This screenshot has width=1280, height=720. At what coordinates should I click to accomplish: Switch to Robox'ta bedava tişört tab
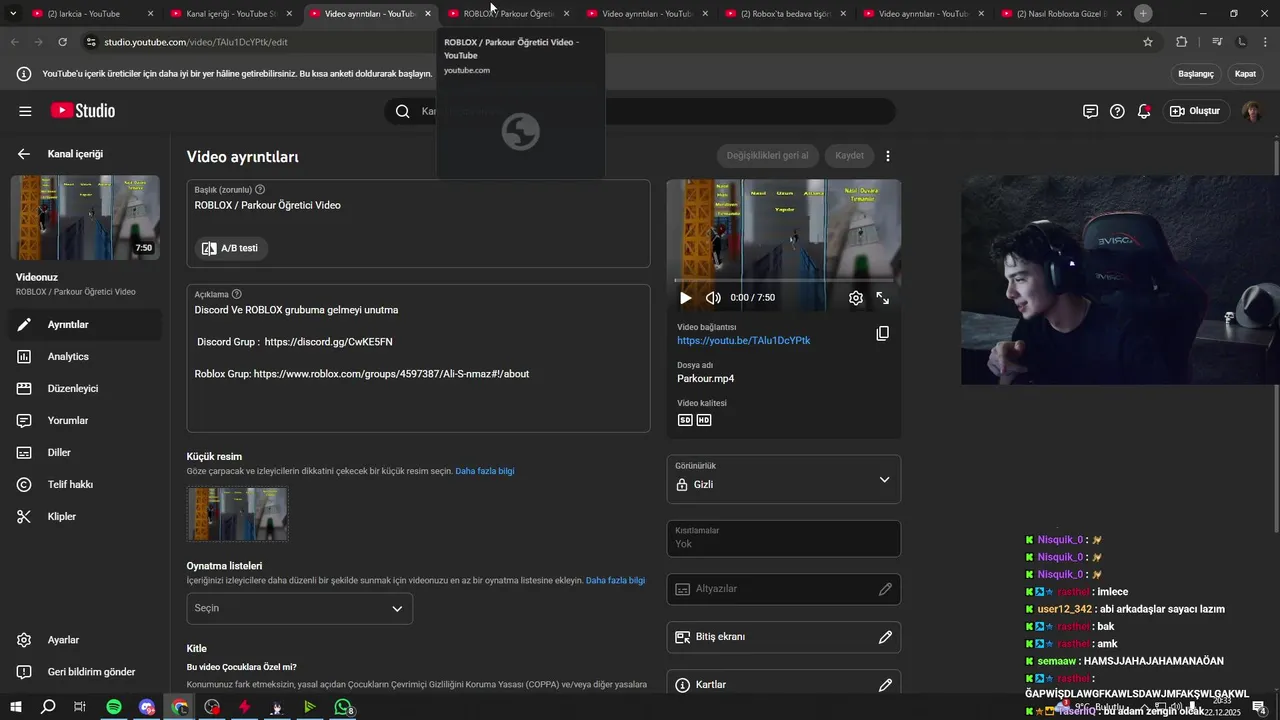[x=785, y=14]
